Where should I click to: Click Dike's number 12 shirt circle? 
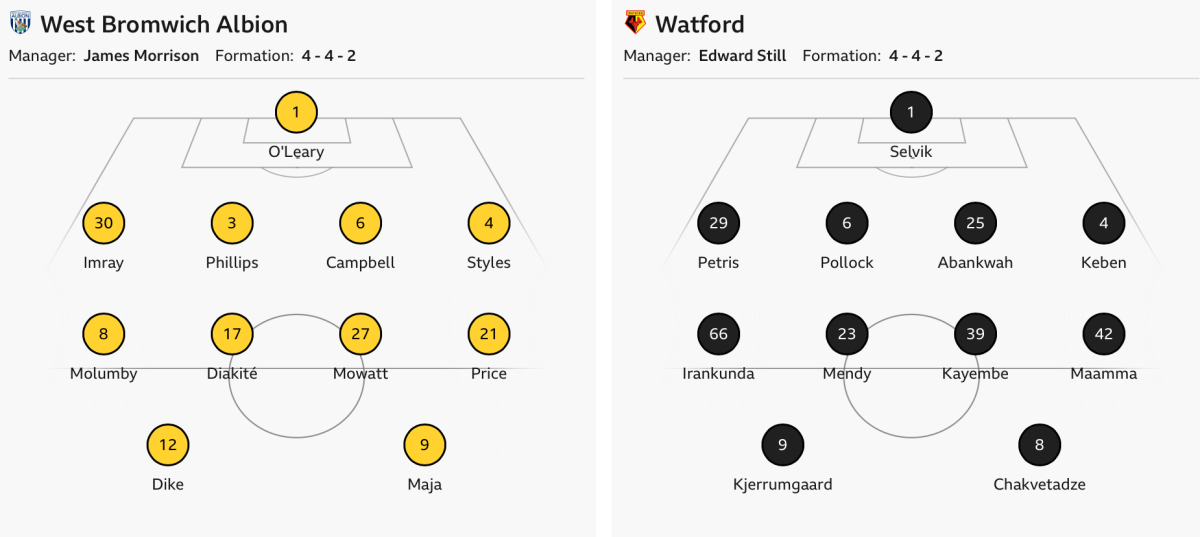tap(168, 445)
